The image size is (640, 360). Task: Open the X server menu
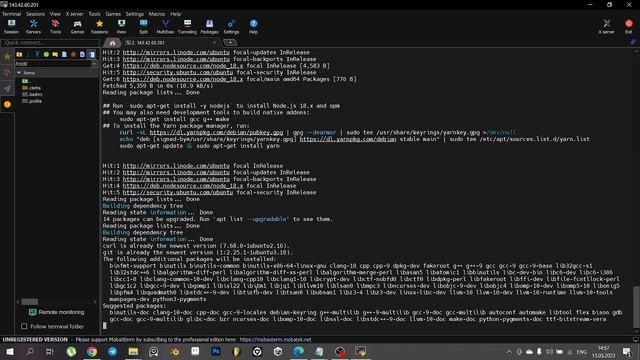click(x=74, y=14)
